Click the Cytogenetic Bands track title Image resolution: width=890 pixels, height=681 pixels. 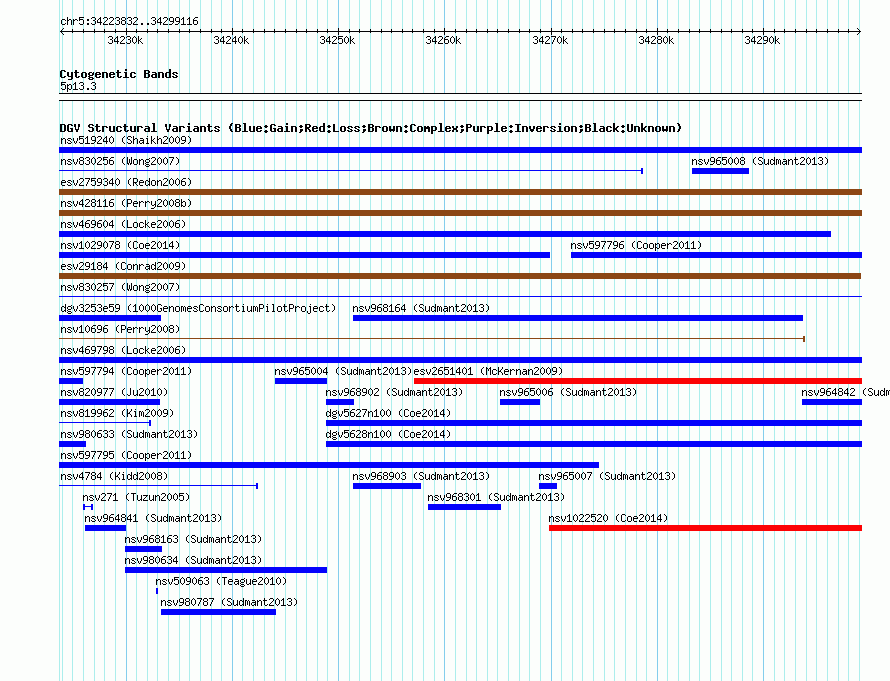pyautogui.click(x=119, y=74)
